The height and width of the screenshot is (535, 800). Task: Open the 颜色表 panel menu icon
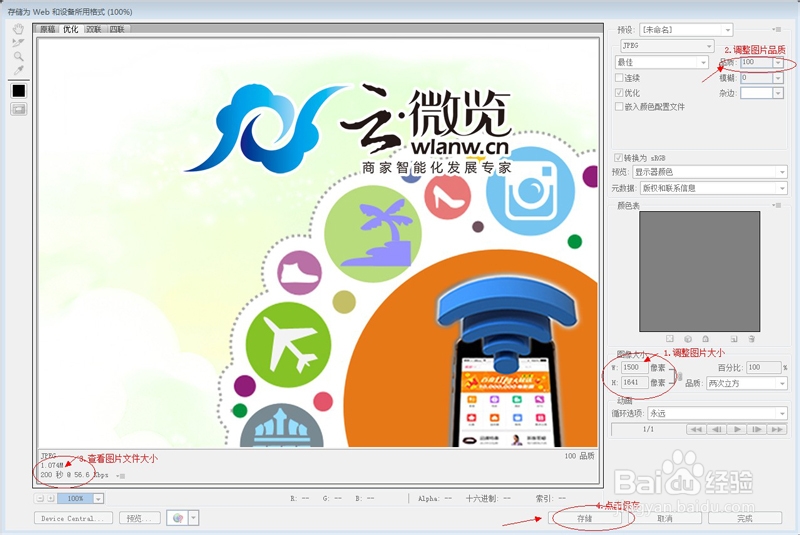(777, 205)
